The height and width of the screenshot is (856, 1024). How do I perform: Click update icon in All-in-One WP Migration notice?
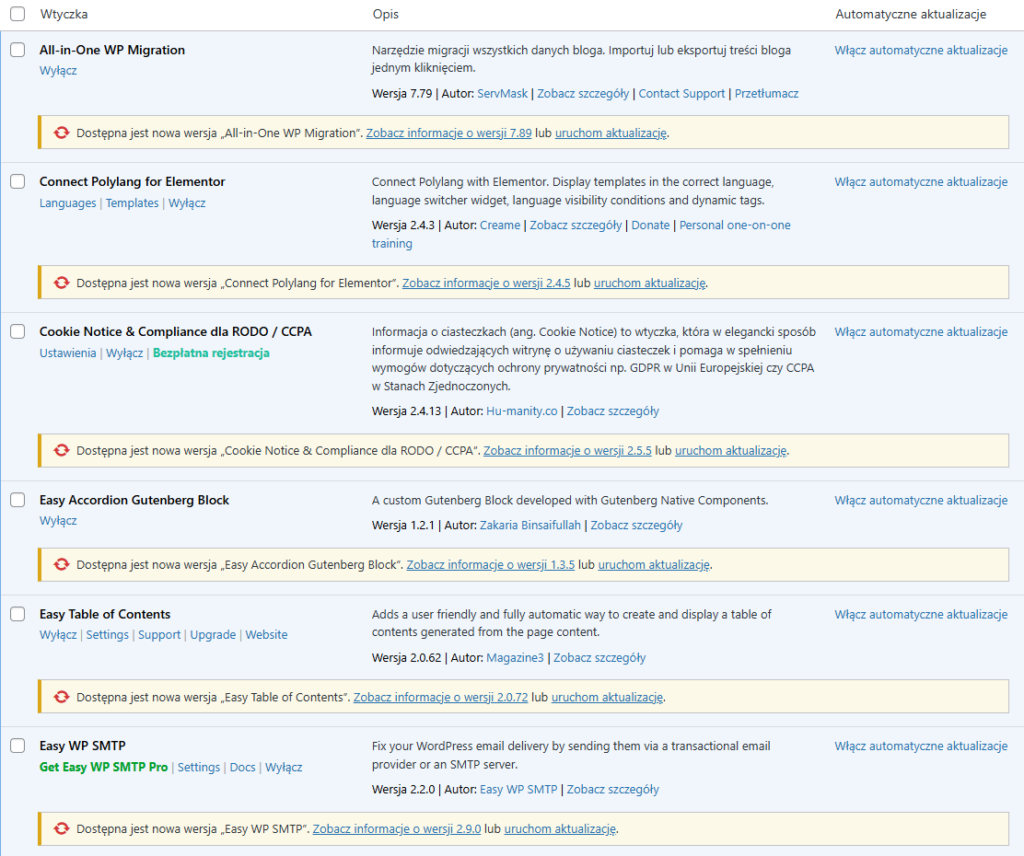pyautogui.click(x=62, y=133)
